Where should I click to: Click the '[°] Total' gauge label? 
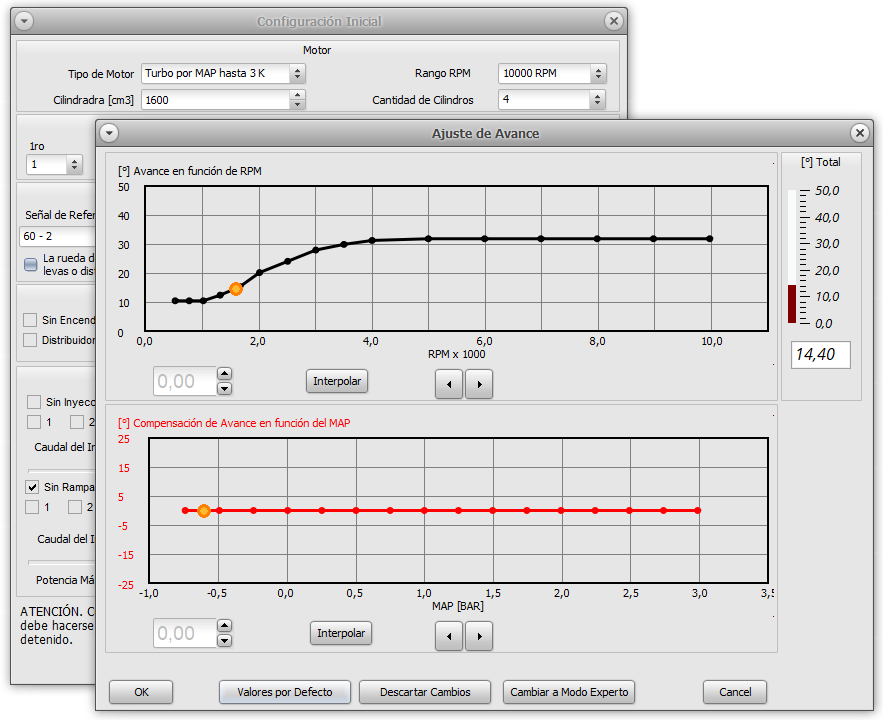click(820, 162)
